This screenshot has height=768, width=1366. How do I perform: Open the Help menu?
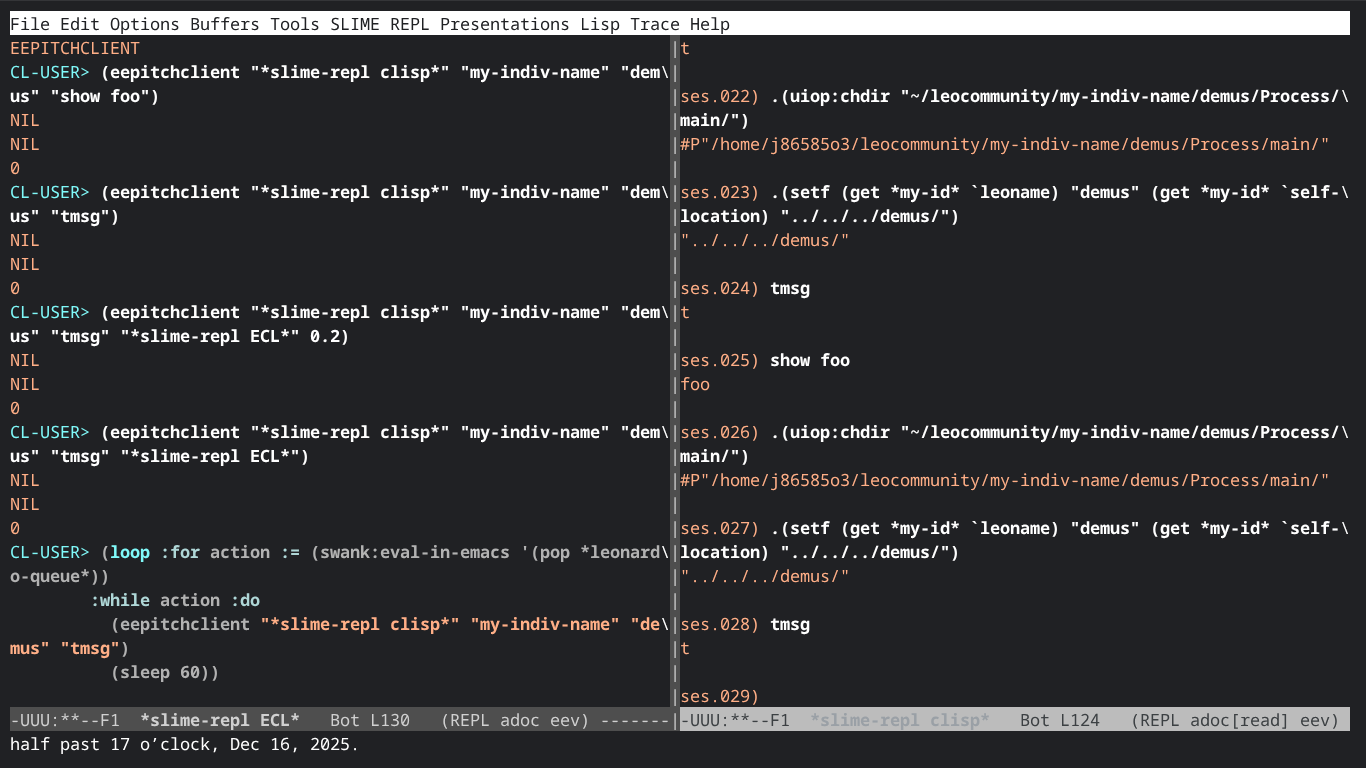710,24
